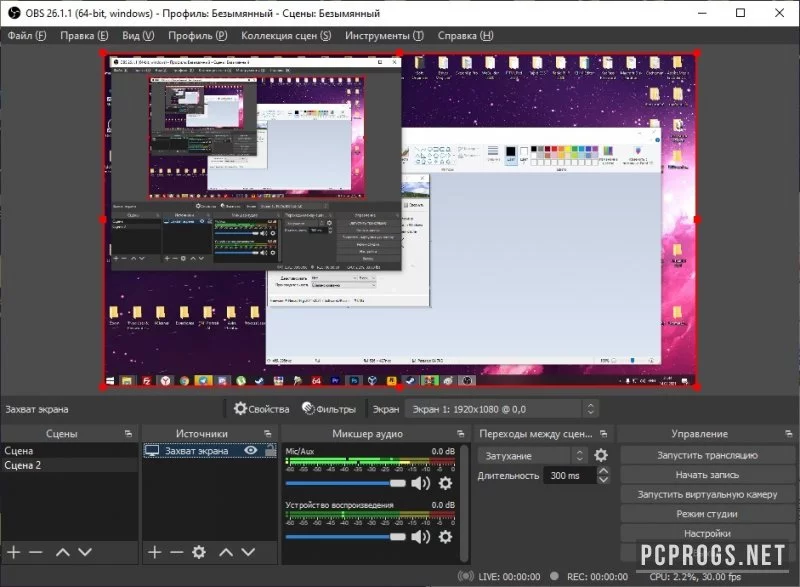Open the Файл menu
Image resolution: width=800 pixels, height=587 pixels.
point(27,36)
